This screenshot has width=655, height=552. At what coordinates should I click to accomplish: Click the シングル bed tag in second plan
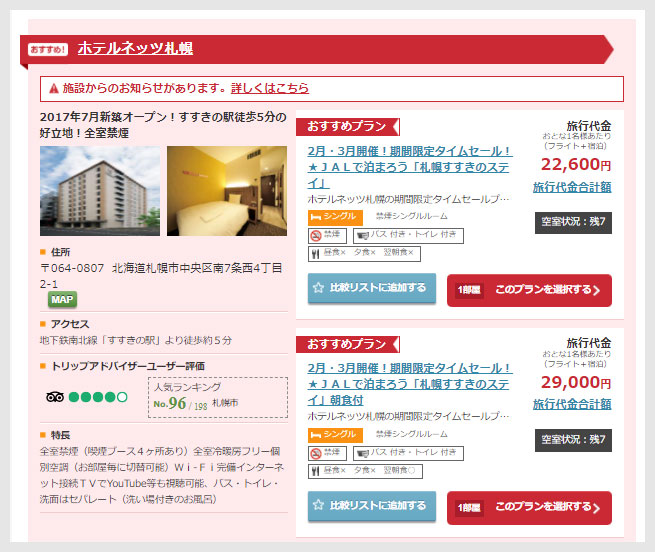click(x=335, y=435)
